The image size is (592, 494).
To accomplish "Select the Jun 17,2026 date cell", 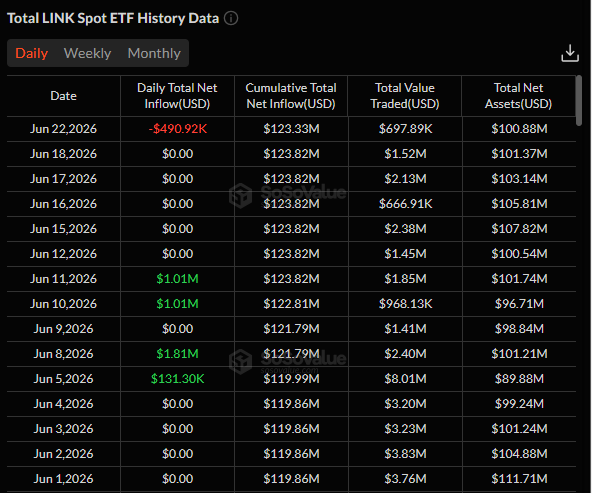I will [63, 179].
